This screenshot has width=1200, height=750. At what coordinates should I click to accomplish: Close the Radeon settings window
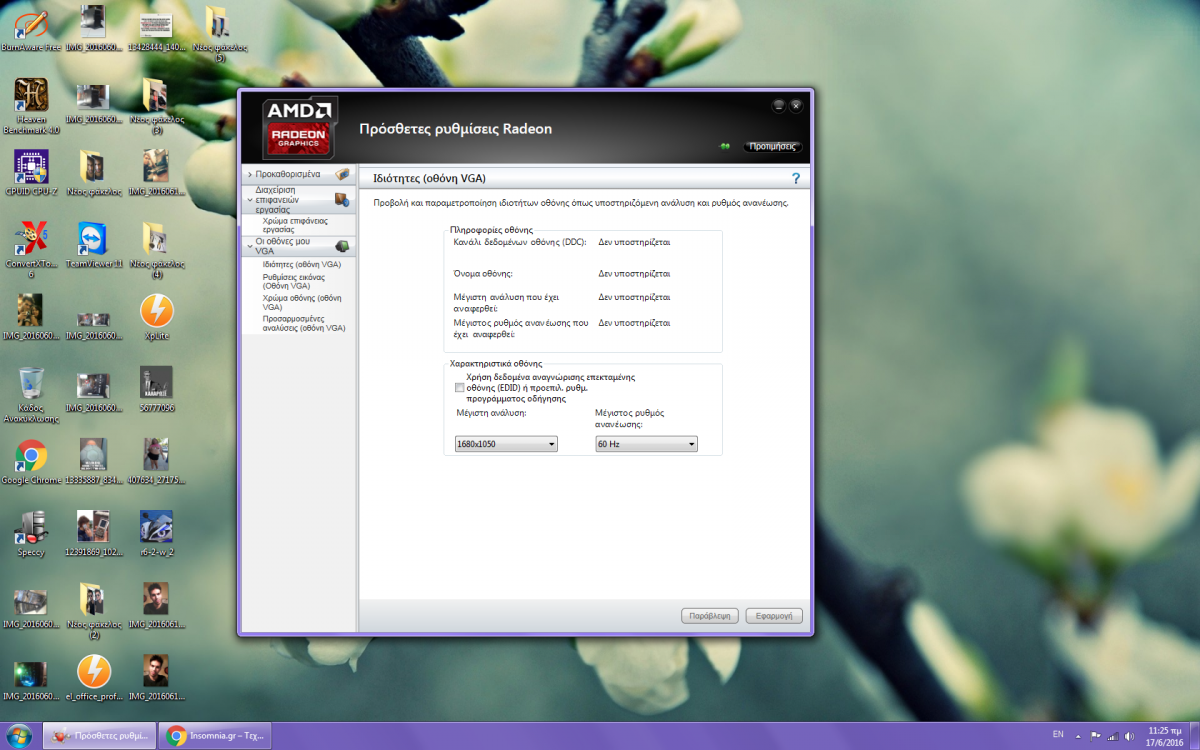point(796,106)
